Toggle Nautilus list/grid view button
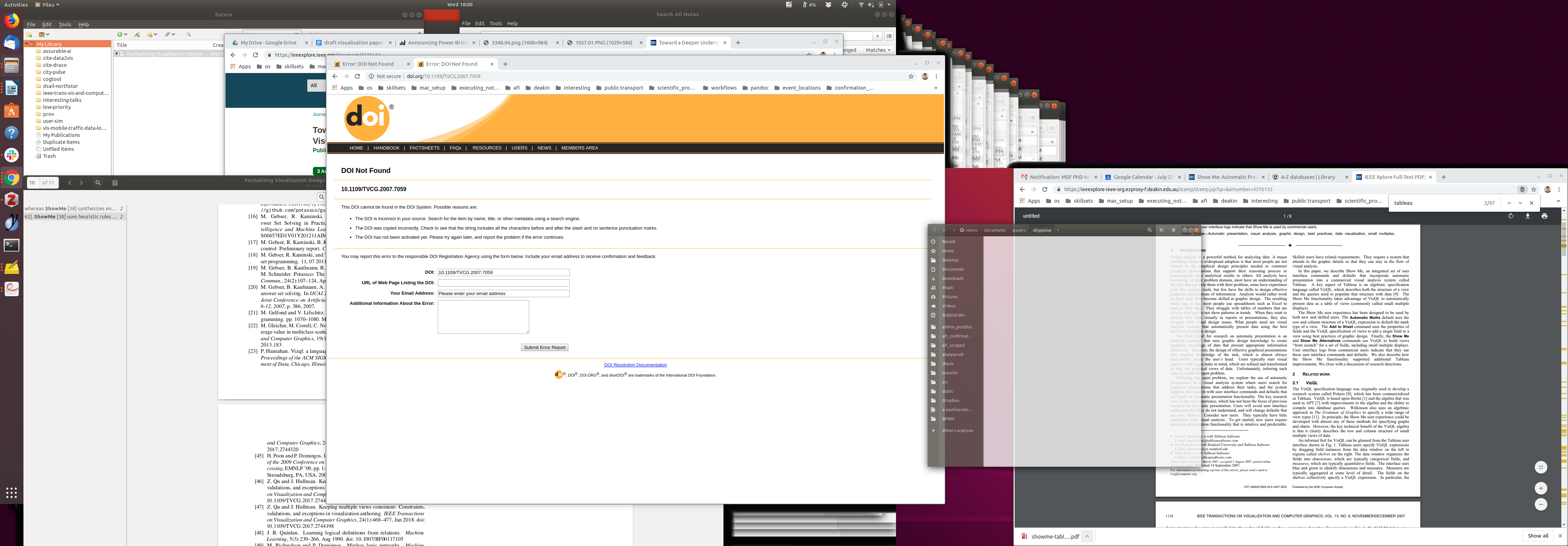Screen dimensions: 1568x546 (1161, 230)
